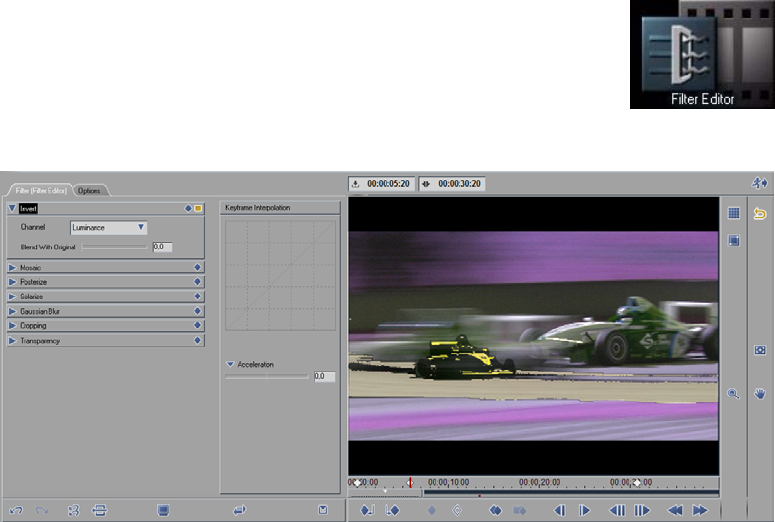Collapse the Acceleration section

[x=230, y=365]
